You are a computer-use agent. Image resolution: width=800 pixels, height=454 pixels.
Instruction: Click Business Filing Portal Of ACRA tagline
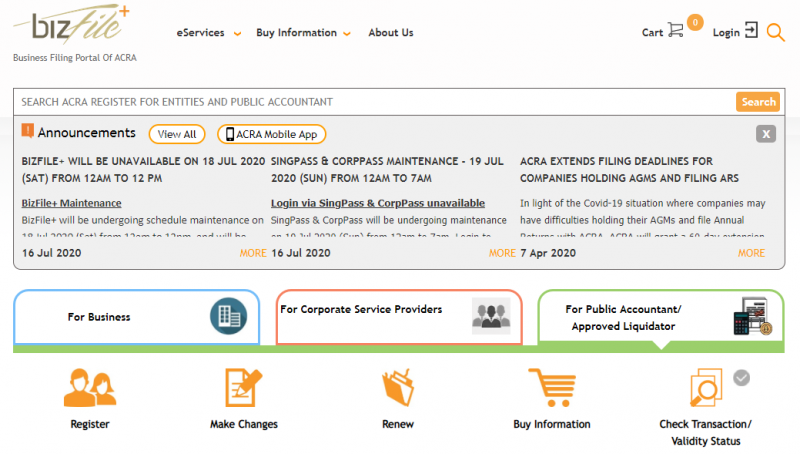(x=75, y=58)
